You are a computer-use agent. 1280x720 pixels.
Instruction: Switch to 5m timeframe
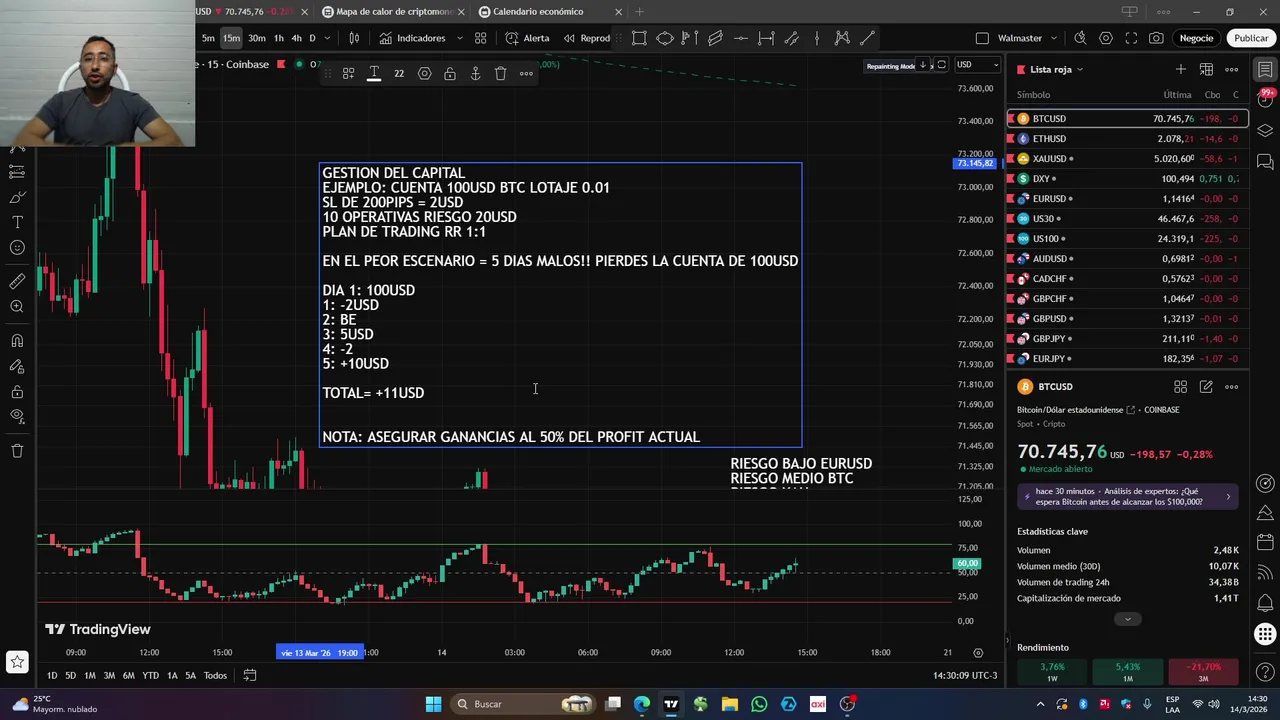[x=208, y=38]
